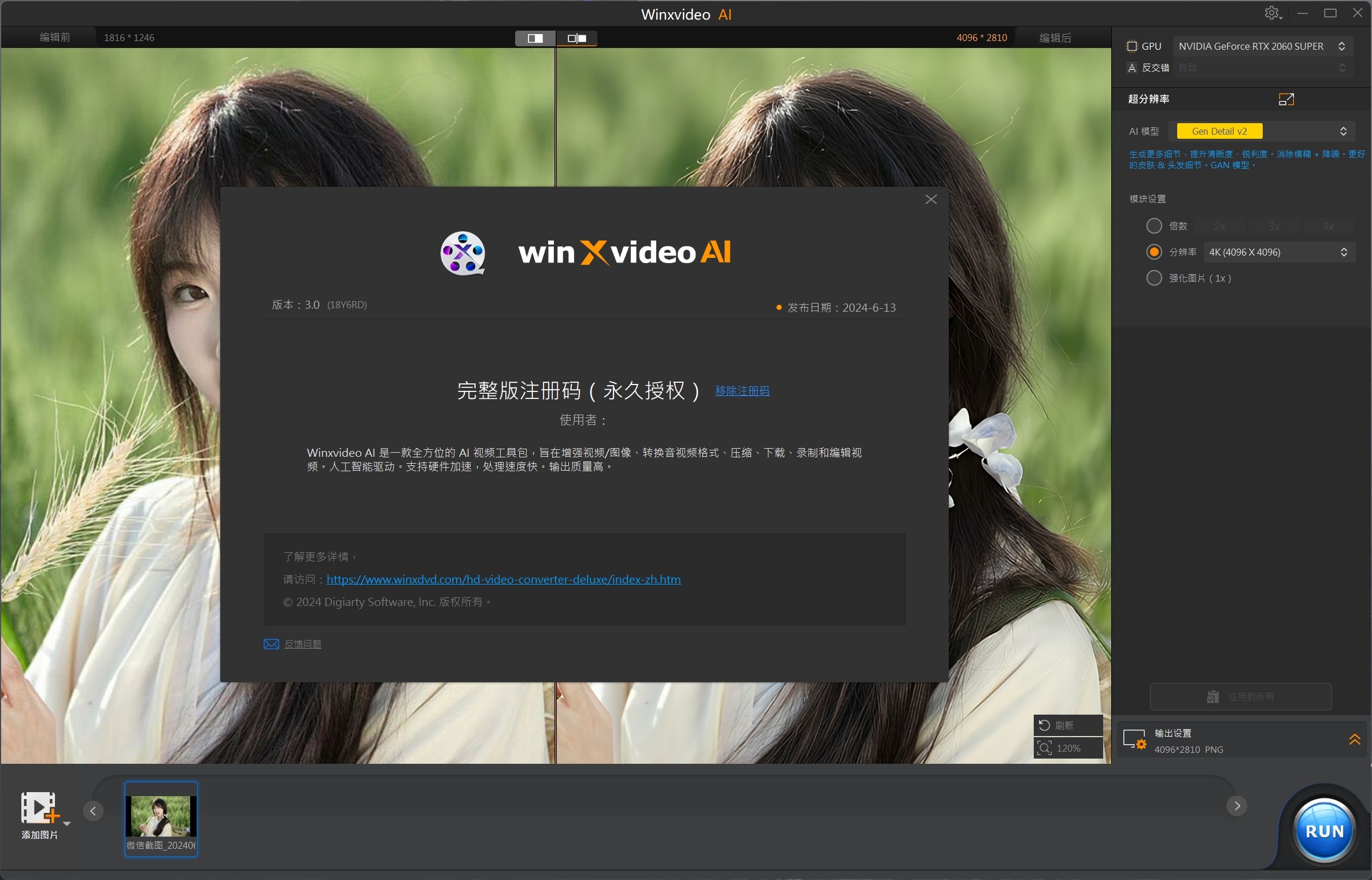Select the resolution (分辨率) radio button
1372x880 pixels.
click(1153, 252)
